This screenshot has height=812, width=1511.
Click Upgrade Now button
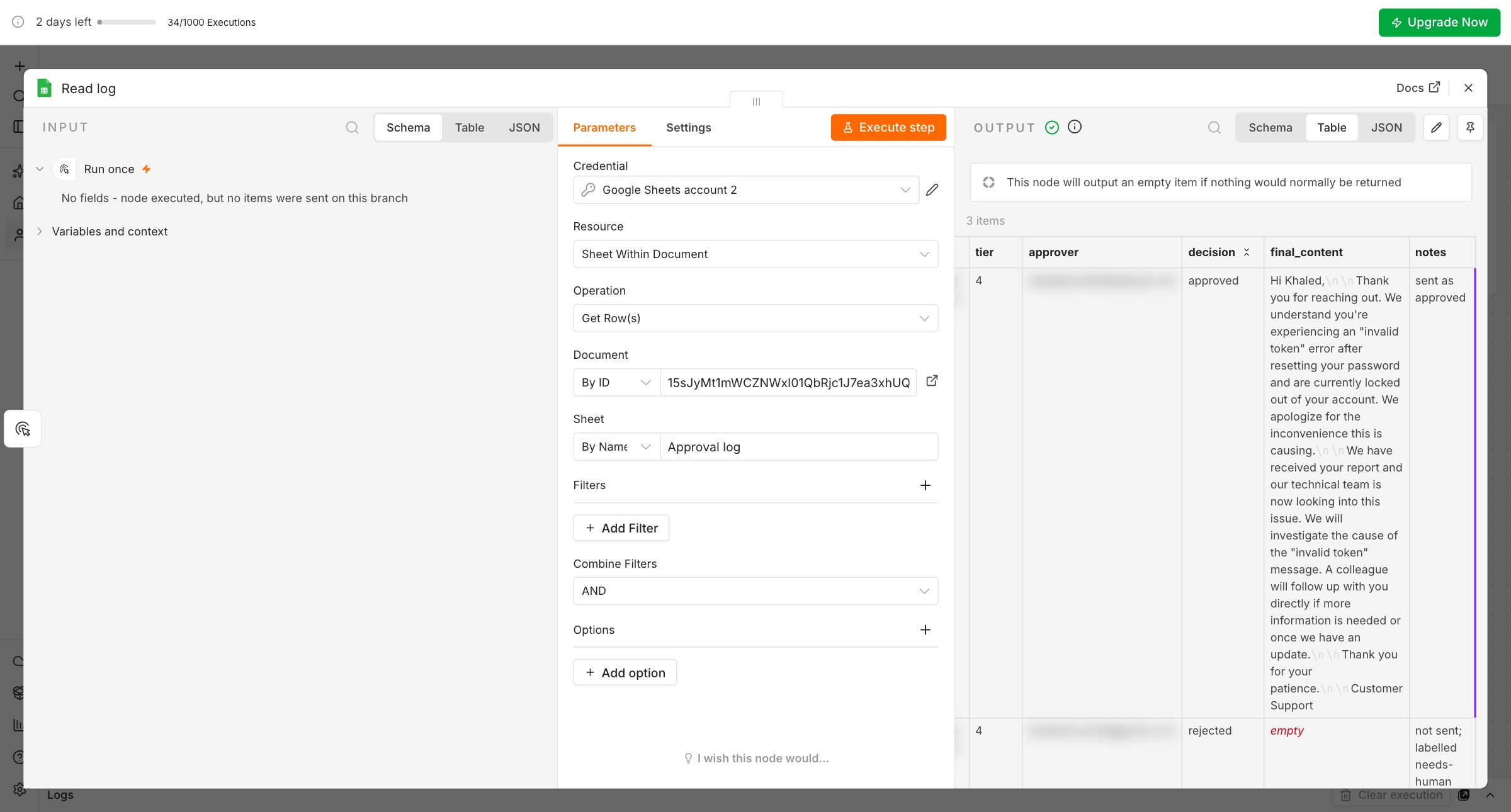(x=1439, y=23)
